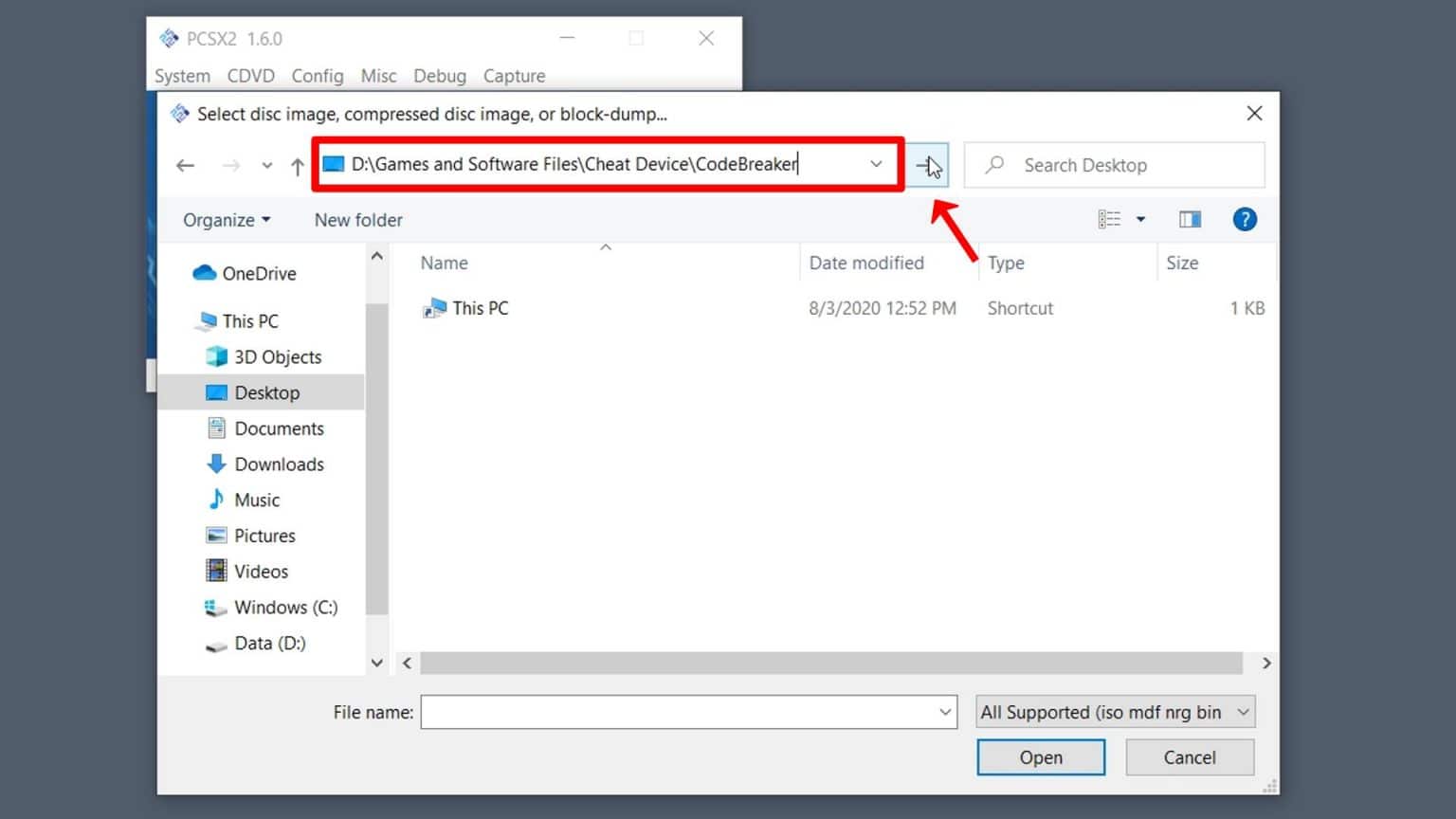Open the view options dropdown arrow
Screen dimensions: 1456x819
(1140, 220)
